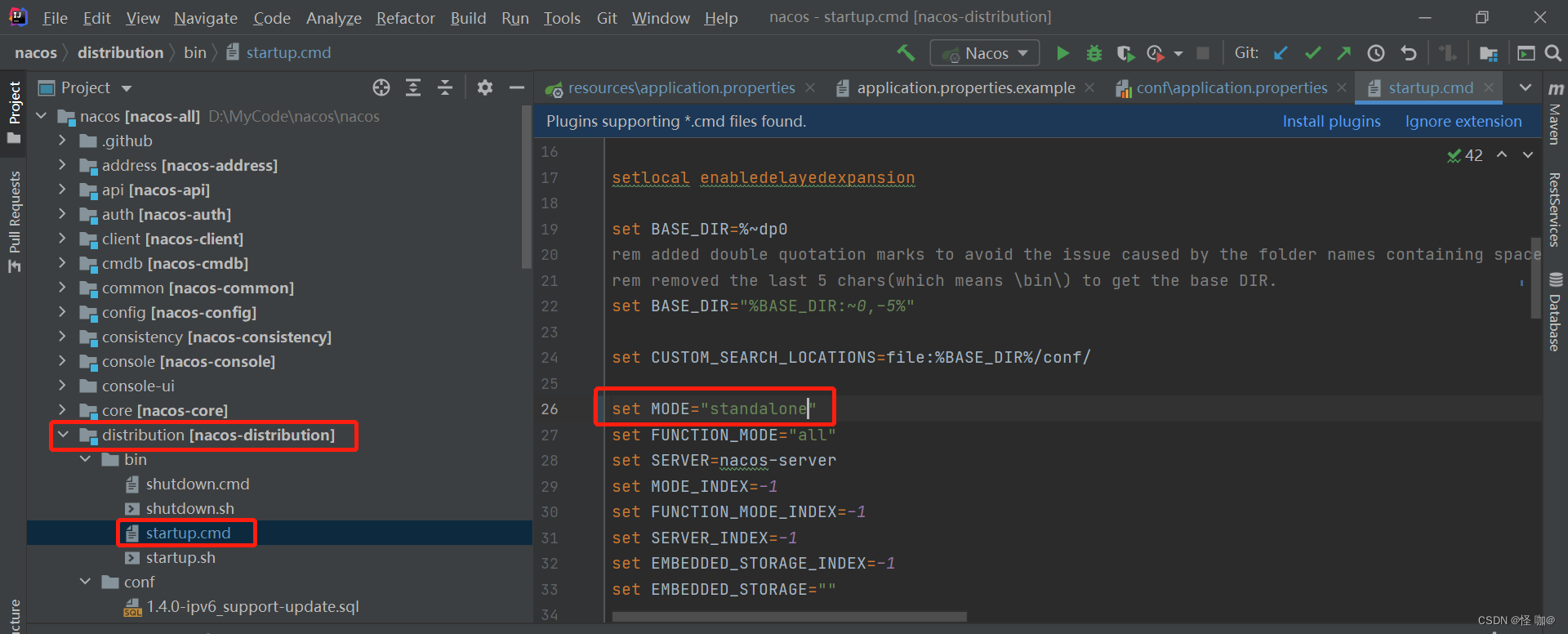Open the Nacos run configuration dropdown
The image size is (1568, 634).
coord(985,53)
